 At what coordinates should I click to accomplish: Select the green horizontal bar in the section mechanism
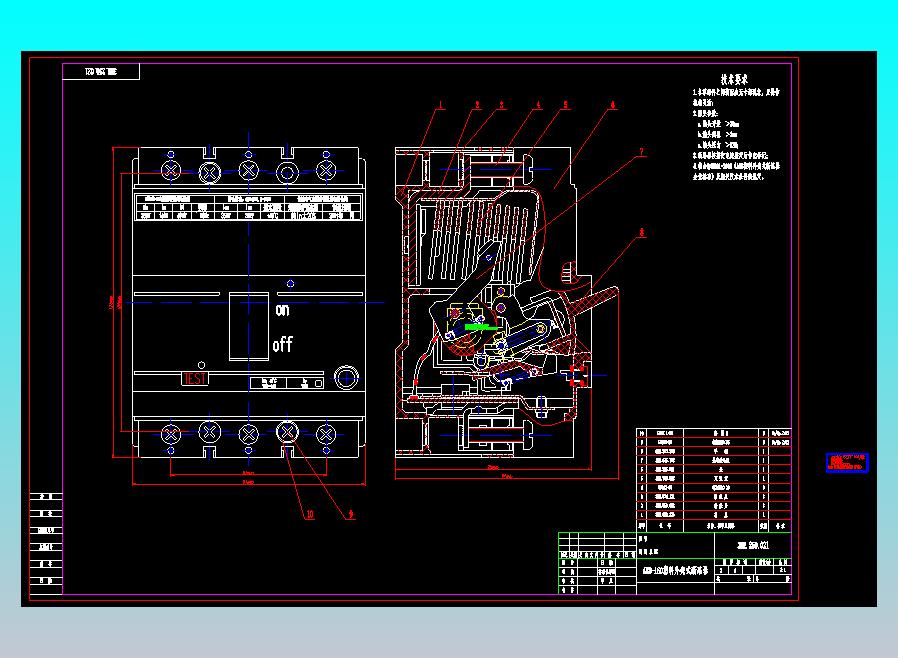click(481, 327)
